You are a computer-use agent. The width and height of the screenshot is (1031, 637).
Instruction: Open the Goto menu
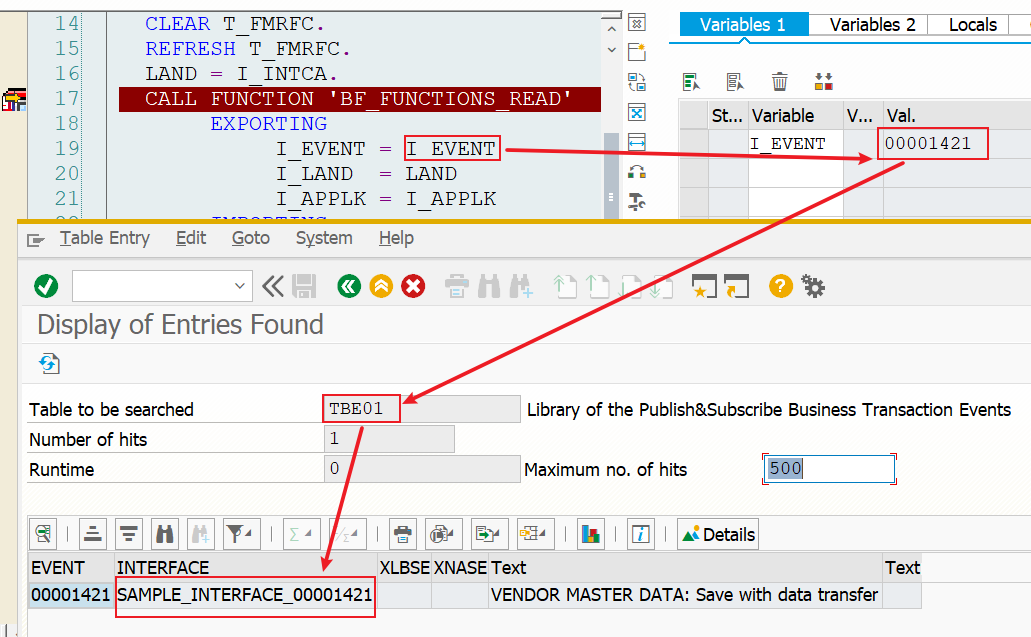251,238
